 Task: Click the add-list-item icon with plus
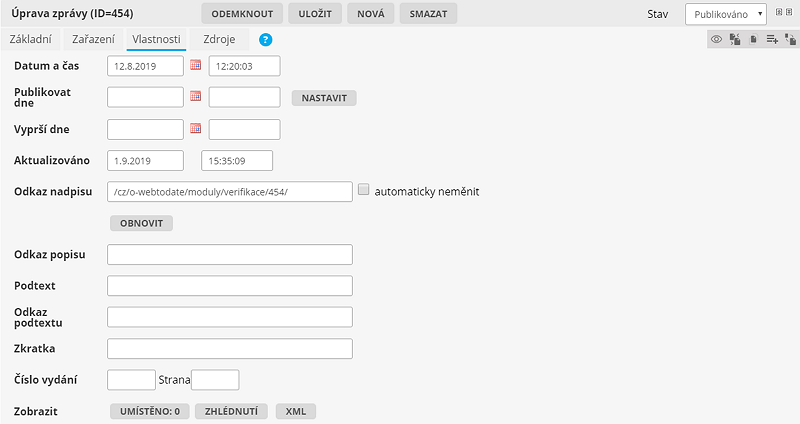[x=771, y=40]
